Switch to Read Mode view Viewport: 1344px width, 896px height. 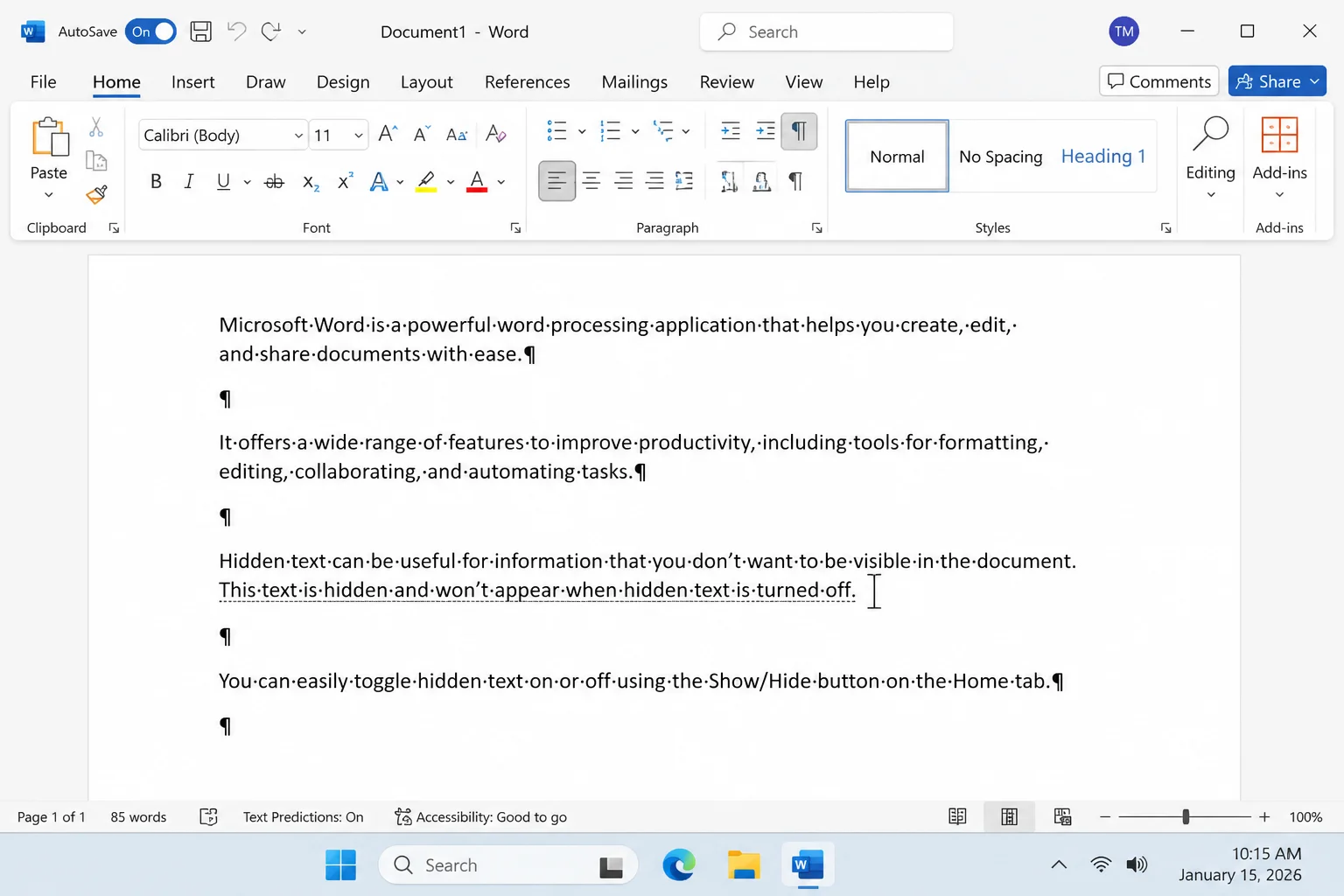click(x=957, y=816)
